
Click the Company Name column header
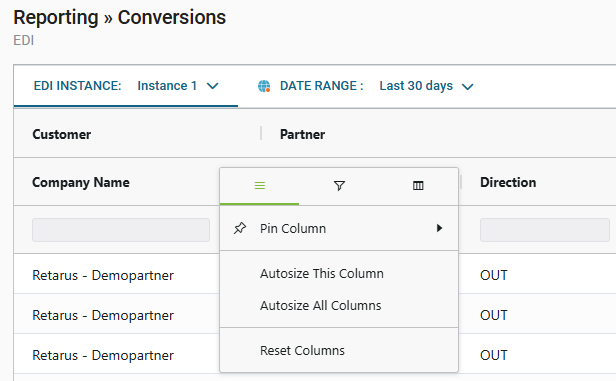(81, 182)
